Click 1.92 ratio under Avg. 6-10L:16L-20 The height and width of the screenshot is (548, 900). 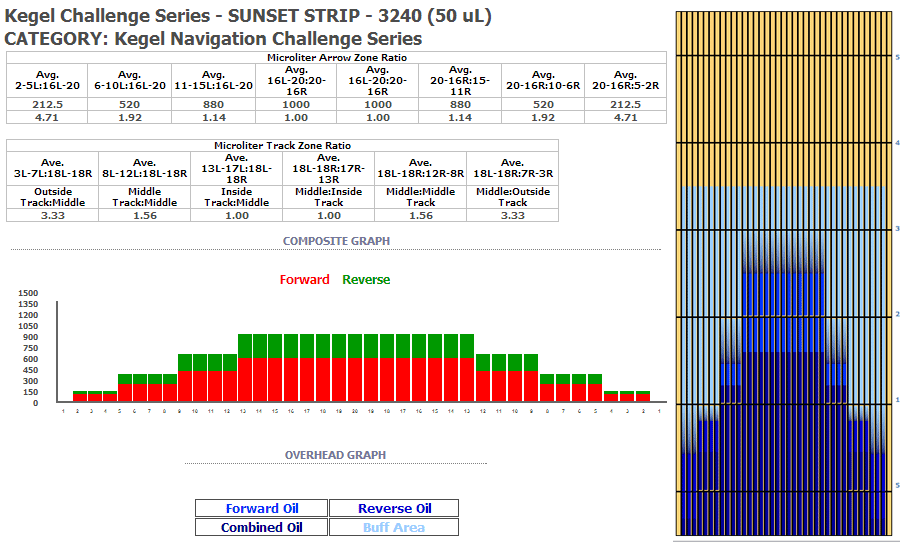(130, 118)
